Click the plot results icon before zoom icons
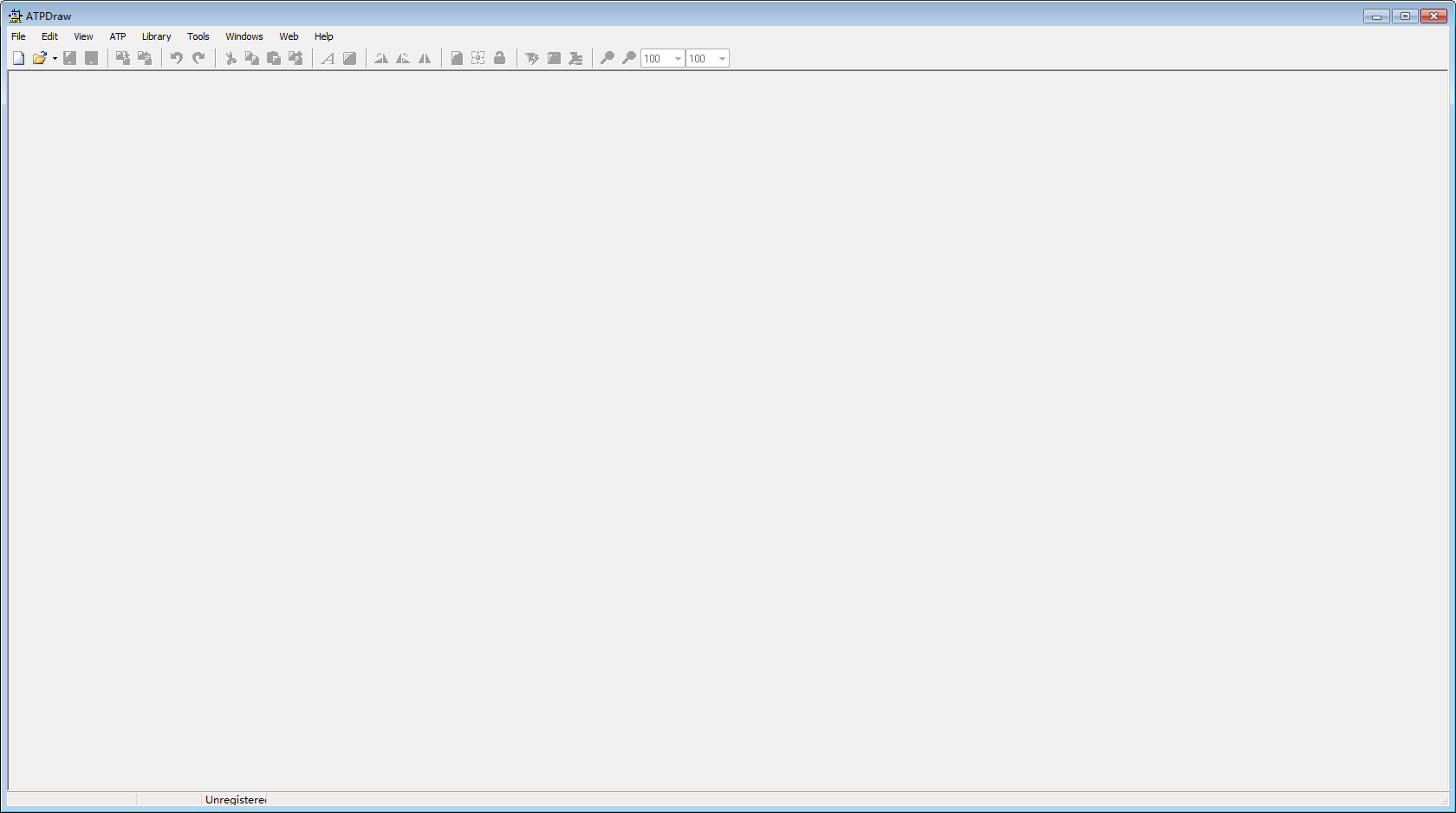 point(575,58)
